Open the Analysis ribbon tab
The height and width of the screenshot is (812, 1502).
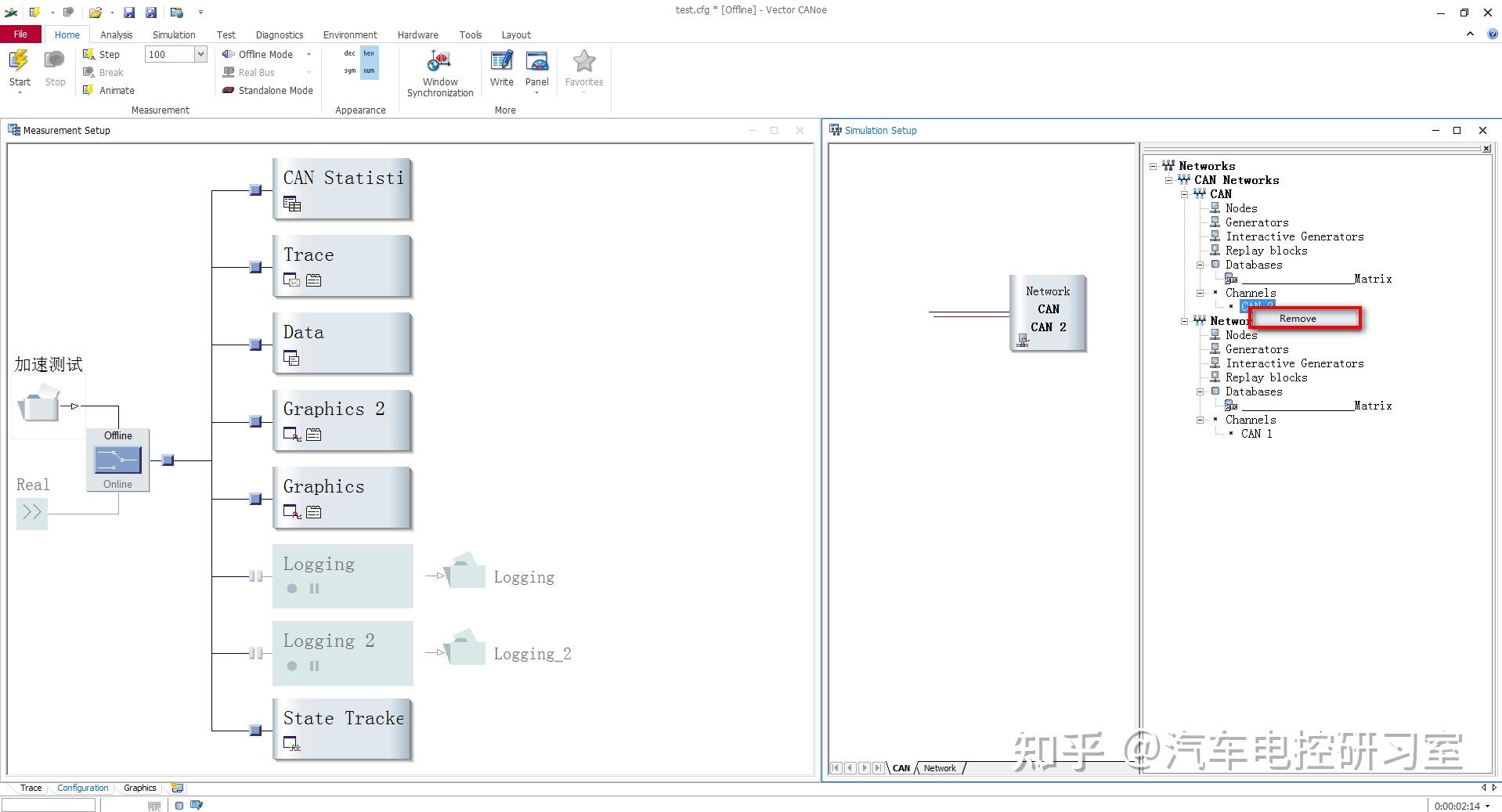pyautogui.click(x=116, y=34)
